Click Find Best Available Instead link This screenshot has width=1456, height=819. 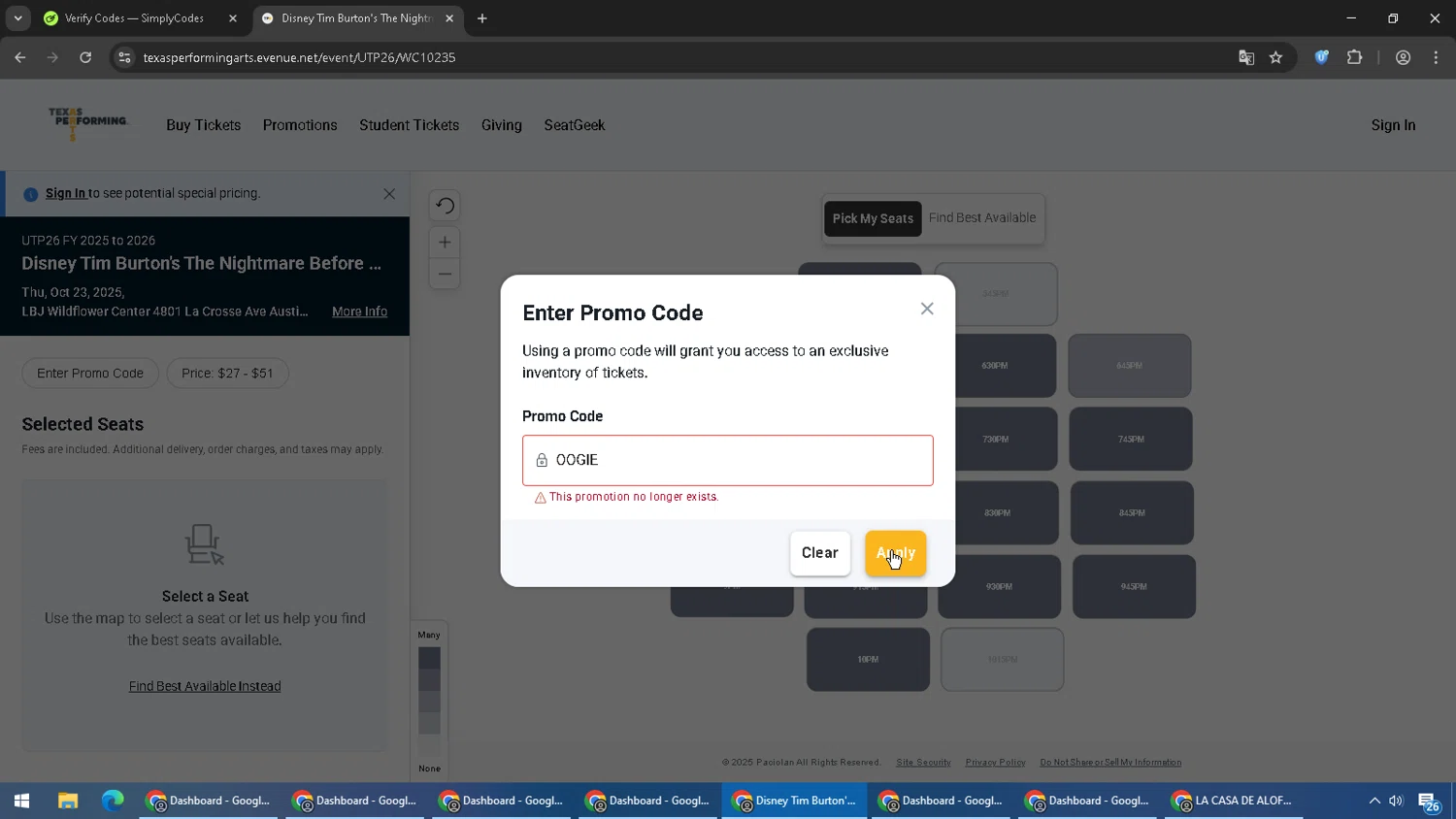click(x=205, y=686)
